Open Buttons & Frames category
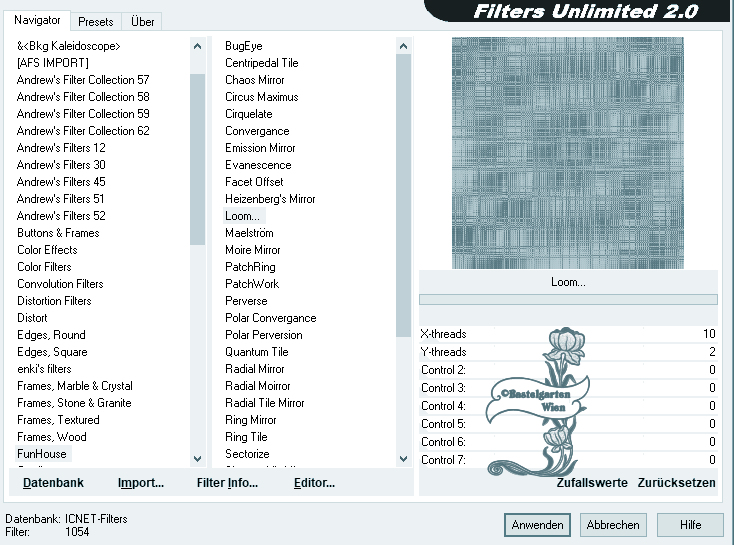 58,233
